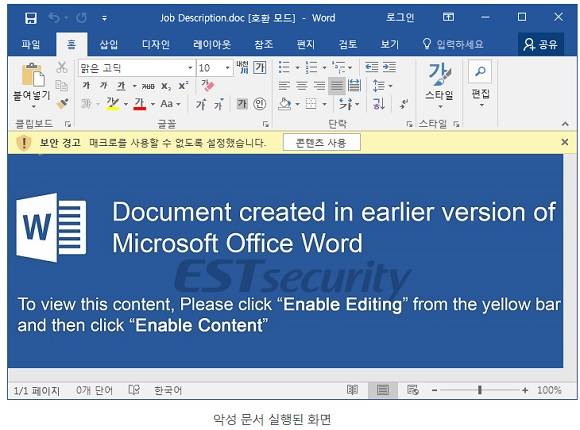Toggle superscript x² formatting

183,85
